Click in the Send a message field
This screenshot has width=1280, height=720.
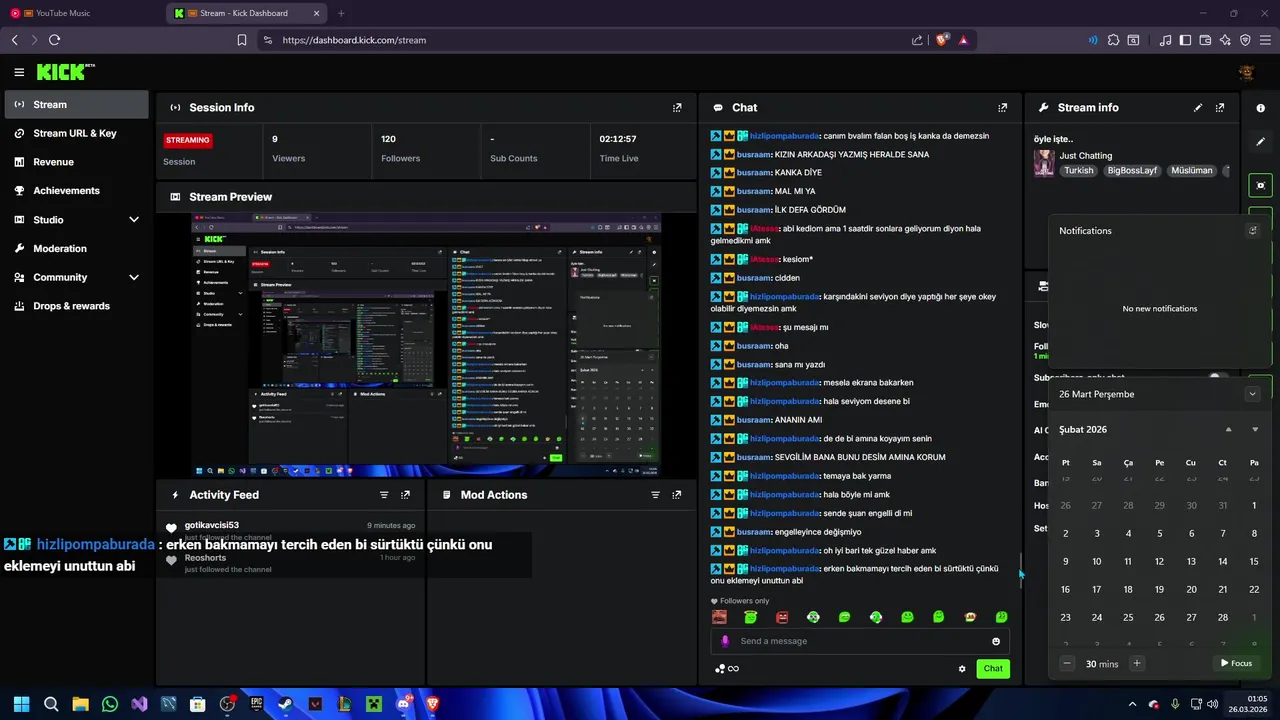tap(860, 641)
